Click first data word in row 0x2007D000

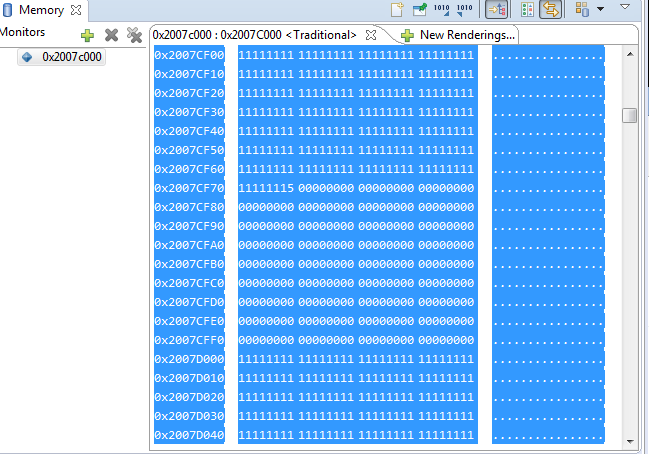coord(266,359)
